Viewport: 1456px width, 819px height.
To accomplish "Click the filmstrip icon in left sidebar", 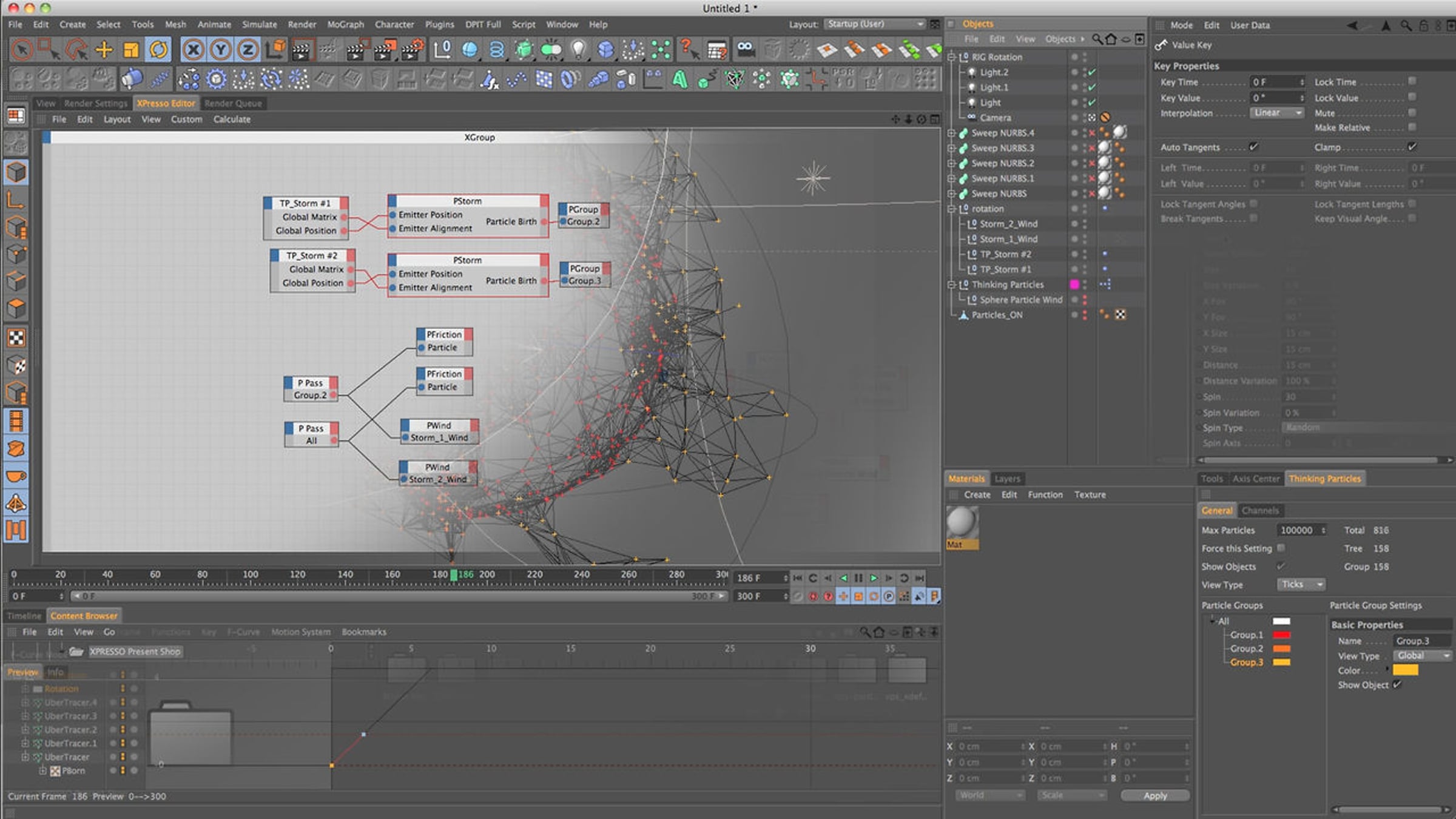I will pos(16,420).
